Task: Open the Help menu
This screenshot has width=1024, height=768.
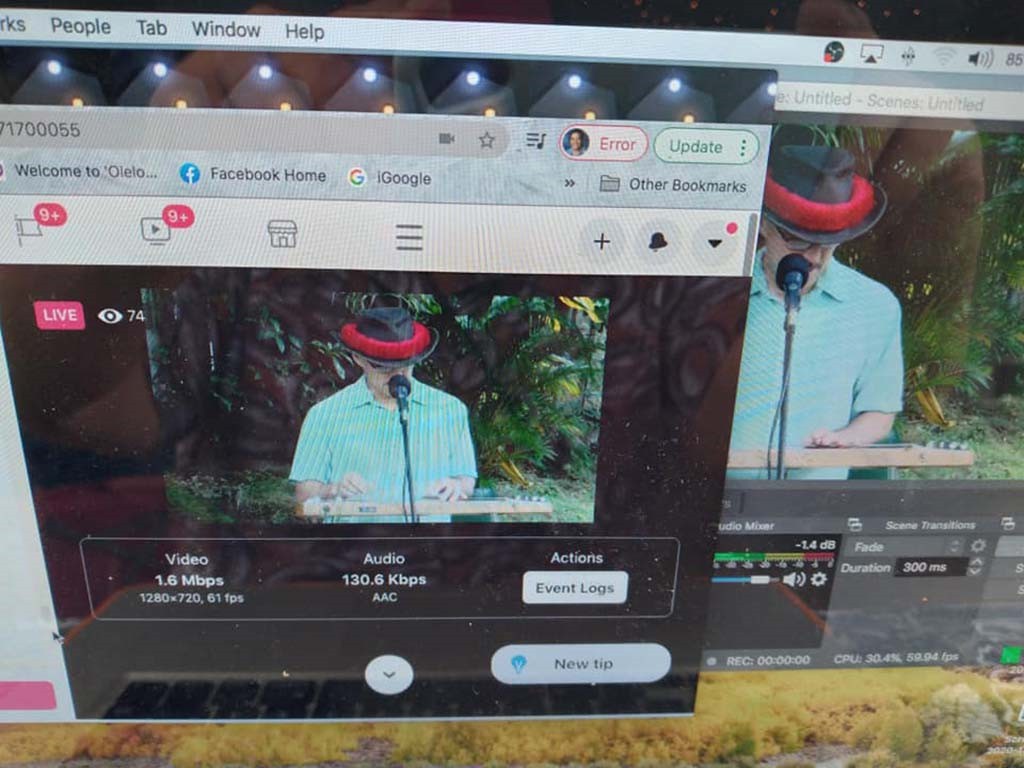Action: click(x=304, y=31)
